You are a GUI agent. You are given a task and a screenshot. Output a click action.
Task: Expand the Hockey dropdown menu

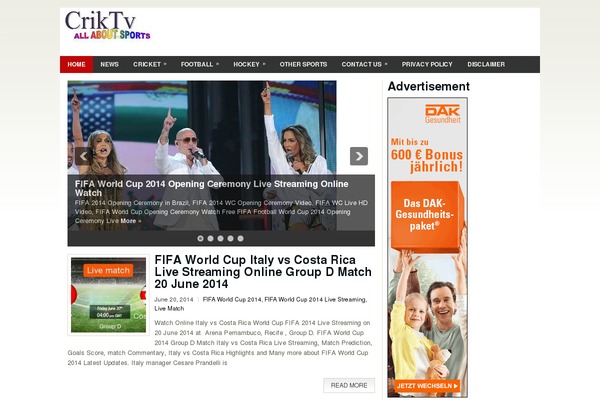pyautogui.click(x=249, y=64)
